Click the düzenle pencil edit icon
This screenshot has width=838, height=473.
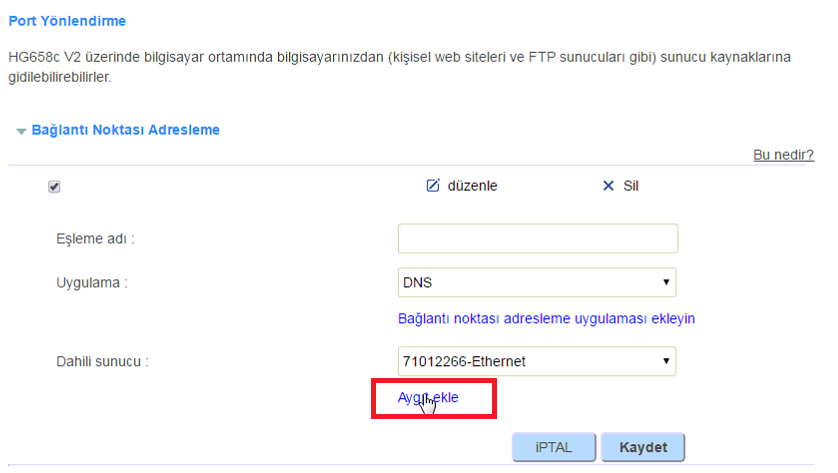[x=432, y=185]
